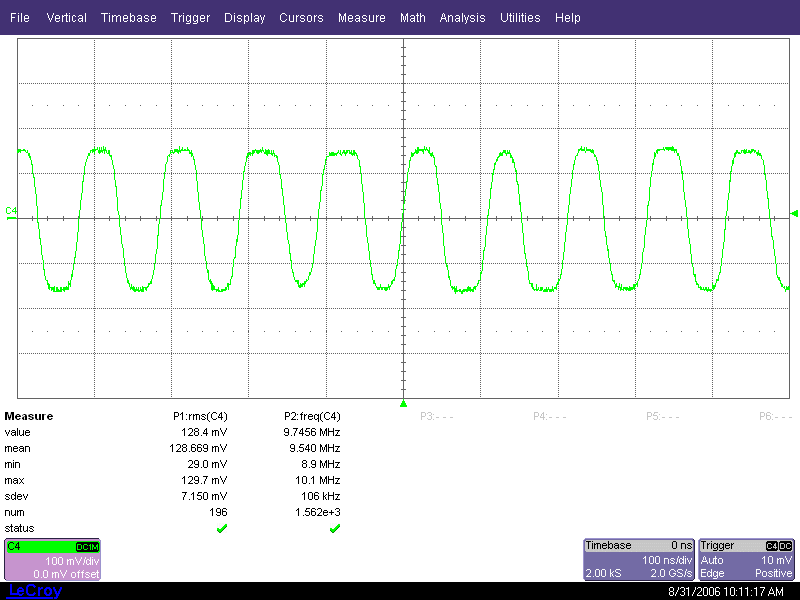The width and height of the screenshot is (800, 600).
Task: Click the trigger level arrow marker
Action: click(x=794, y=213)
